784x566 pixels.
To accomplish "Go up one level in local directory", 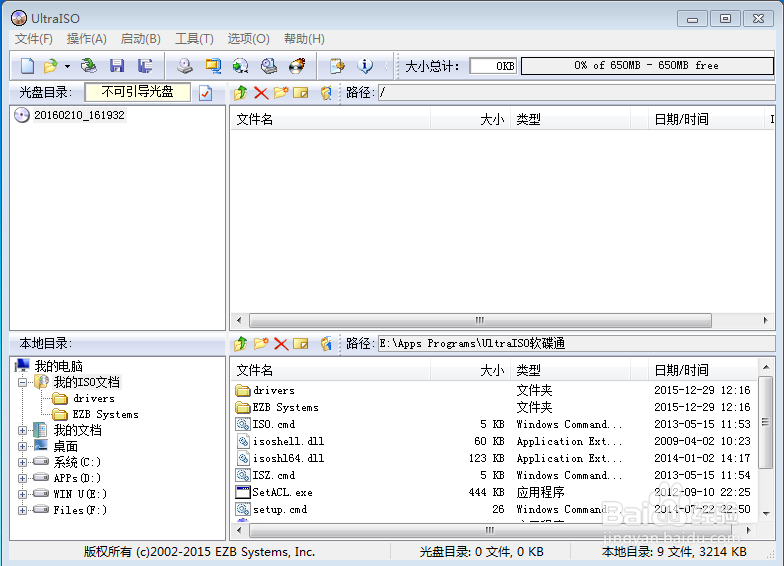I will tap(240, 344).
